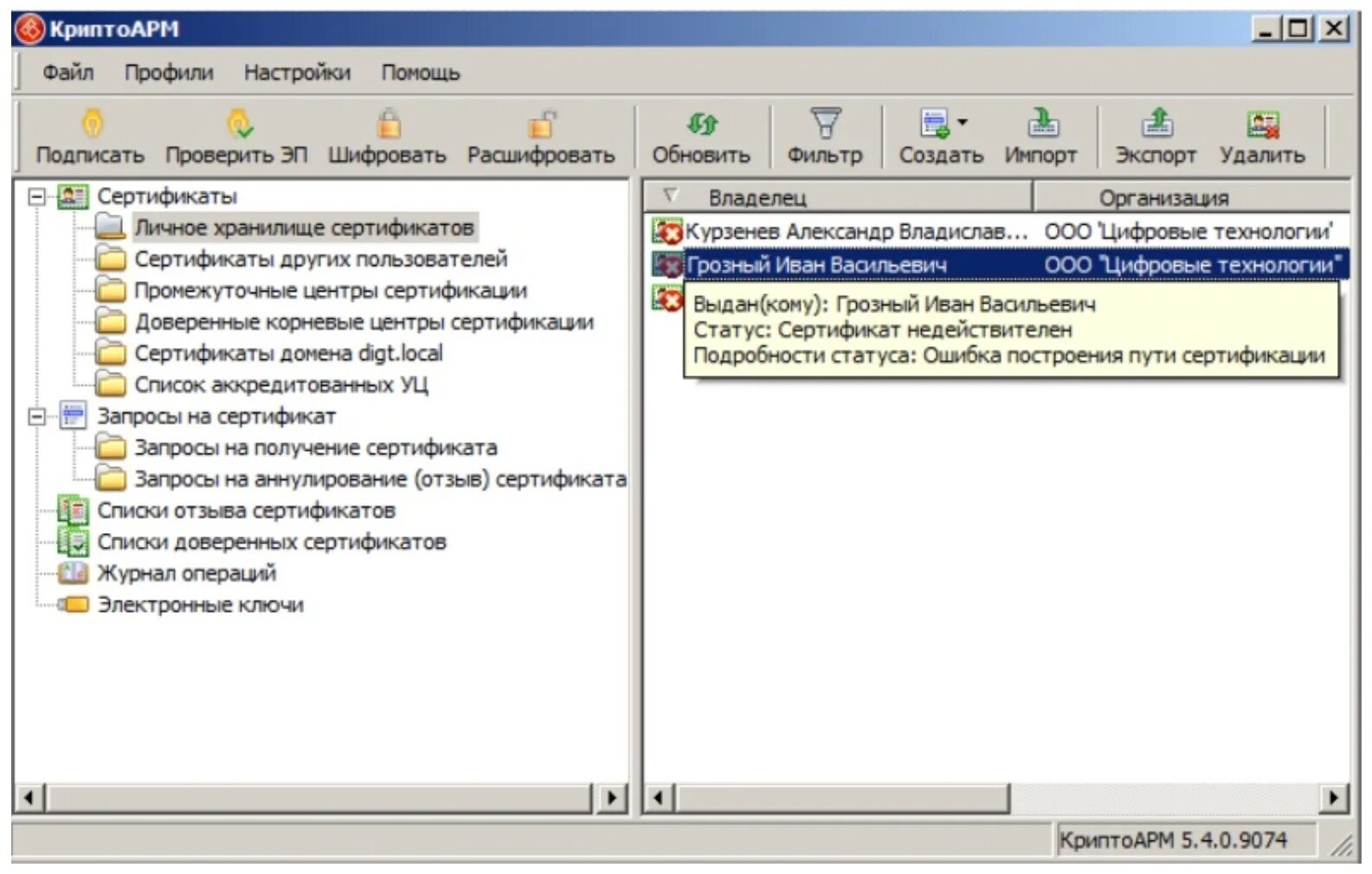Refresh list with Обновить icon
This screenshot has width=1372, height=874.
[x=701, y=125]
